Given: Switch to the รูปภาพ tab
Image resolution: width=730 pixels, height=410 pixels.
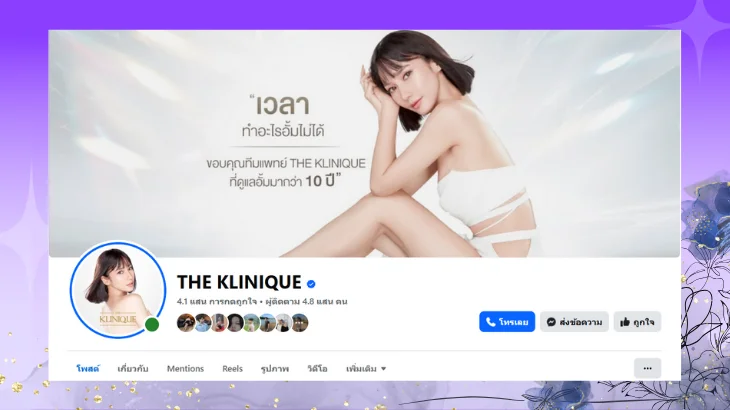Looking at the screenshot, I should (x=275, y=369).
